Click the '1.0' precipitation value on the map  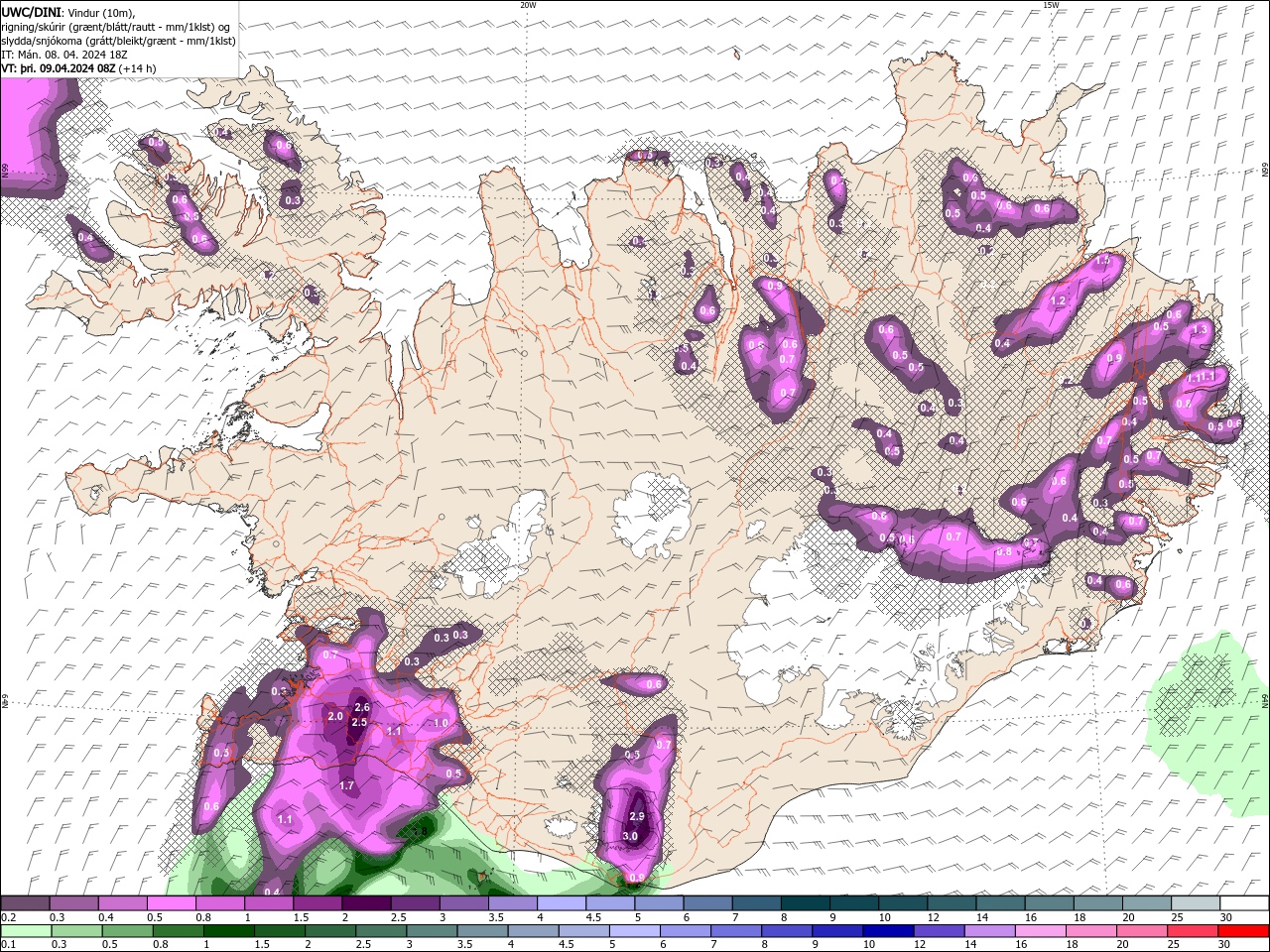coord(441,724)
